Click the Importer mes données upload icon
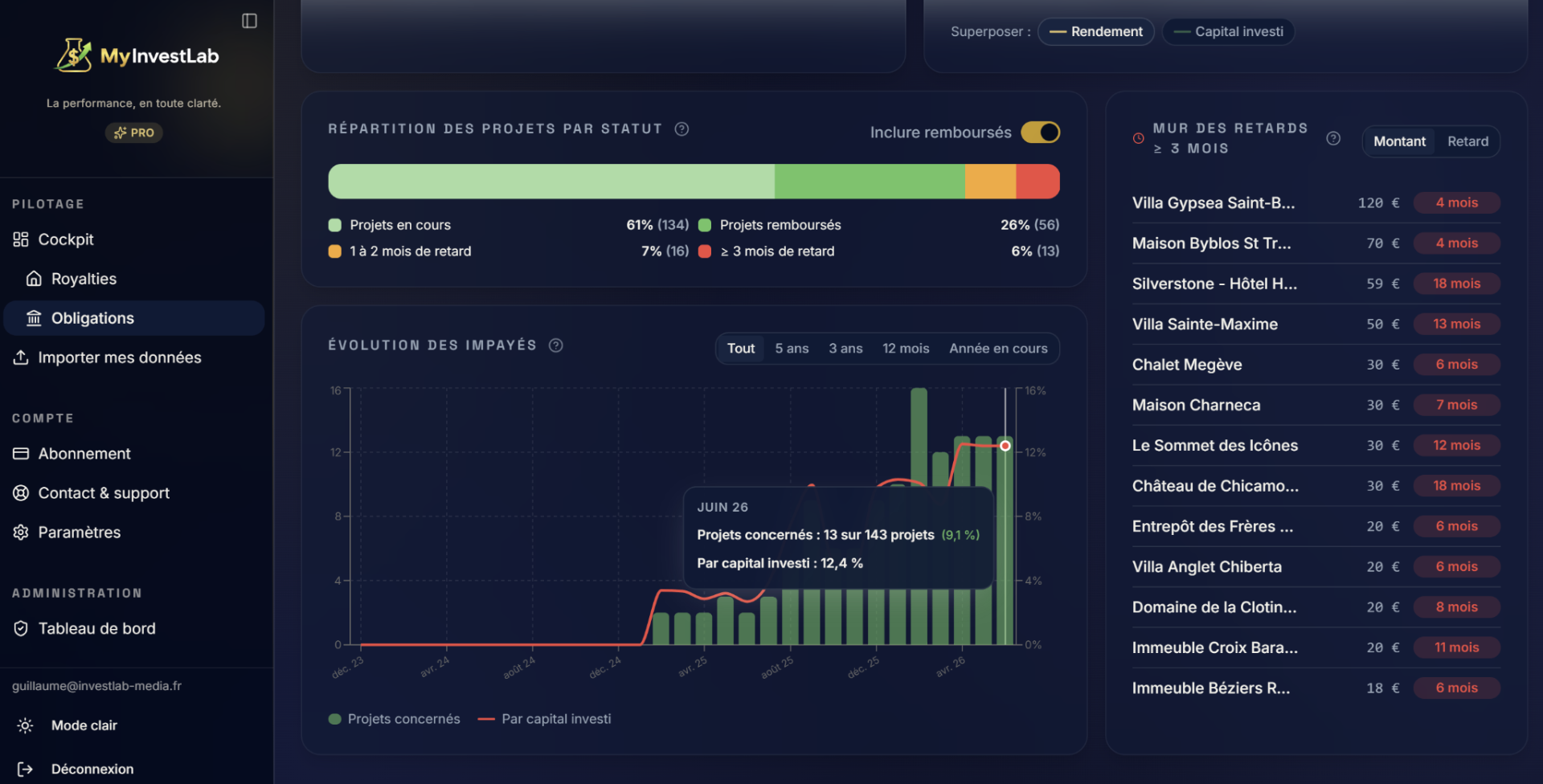The width and height of the screenshot is (1543, 784). click(21, 357)
